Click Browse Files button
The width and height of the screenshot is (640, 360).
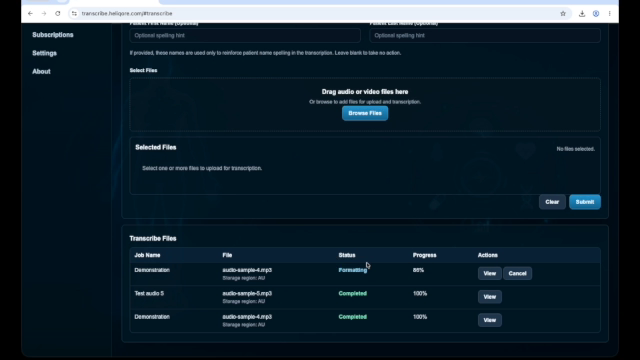[x=365, y=113]
